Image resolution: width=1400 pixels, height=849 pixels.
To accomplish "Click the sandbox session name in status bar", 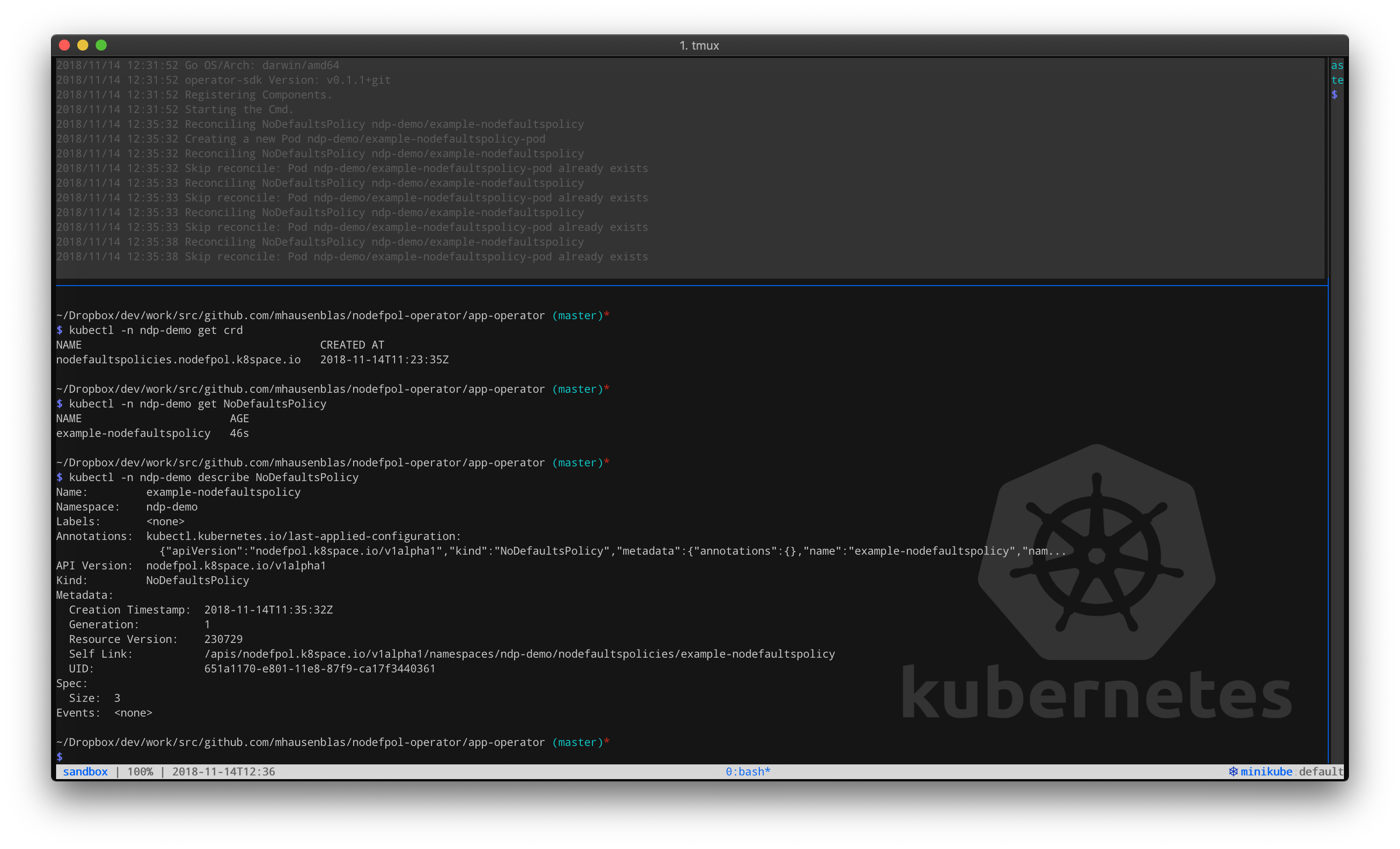I will click(85, 771).
